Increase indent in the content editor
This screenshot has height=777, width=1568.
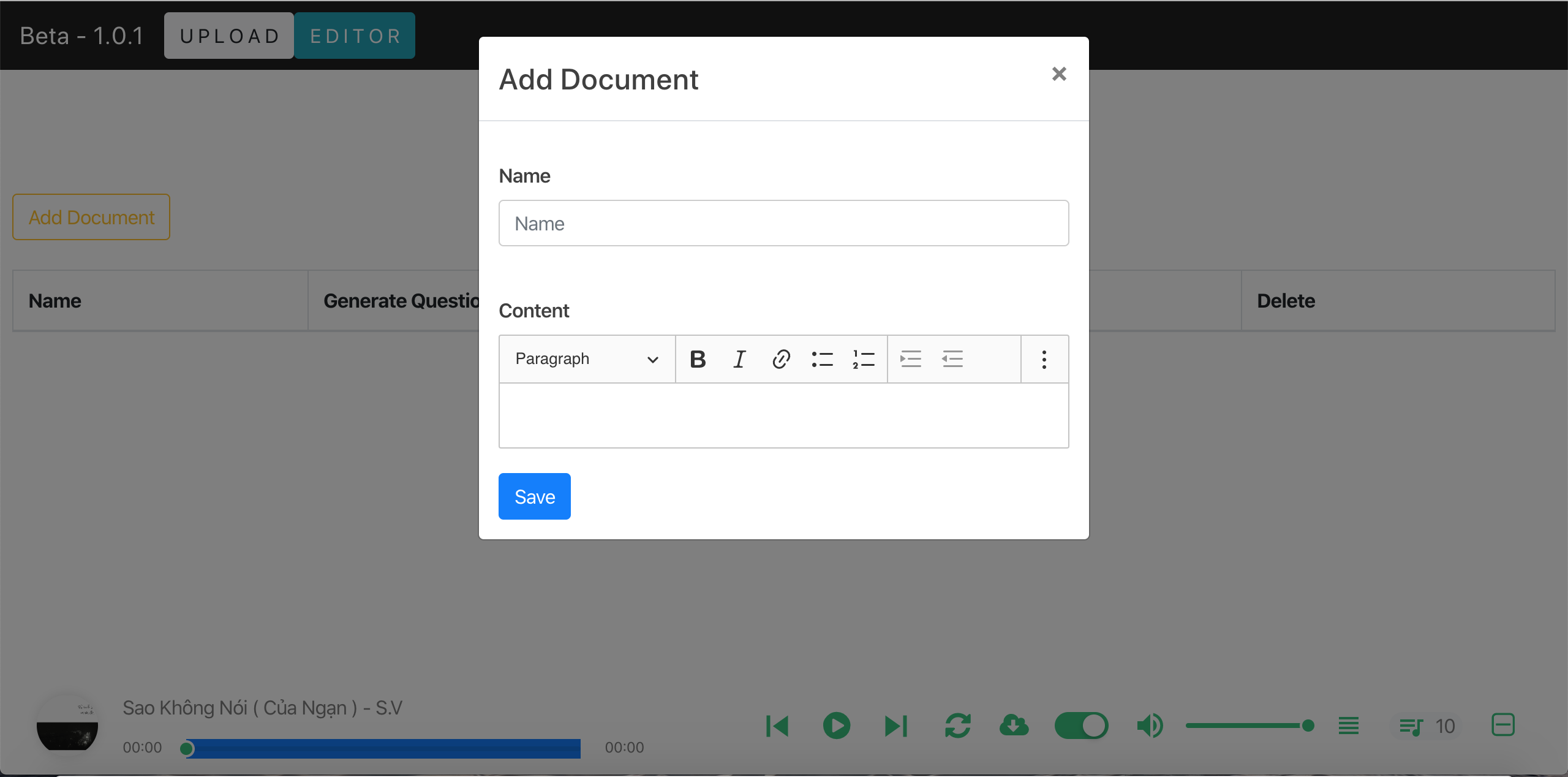tap(911, 359)
